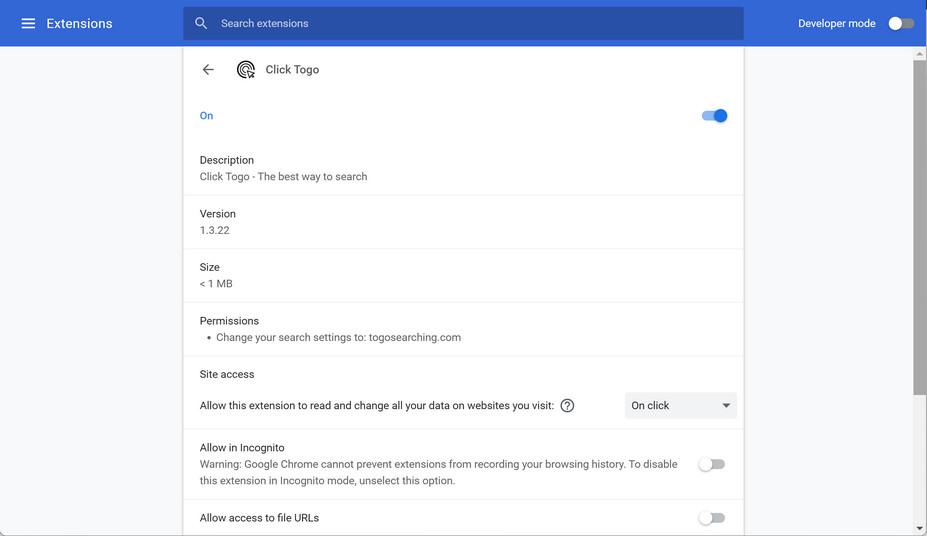The width and height of the screenshot is (927, 536).
Task: Click the back arrow to extensions list
Action: point(208,70)
